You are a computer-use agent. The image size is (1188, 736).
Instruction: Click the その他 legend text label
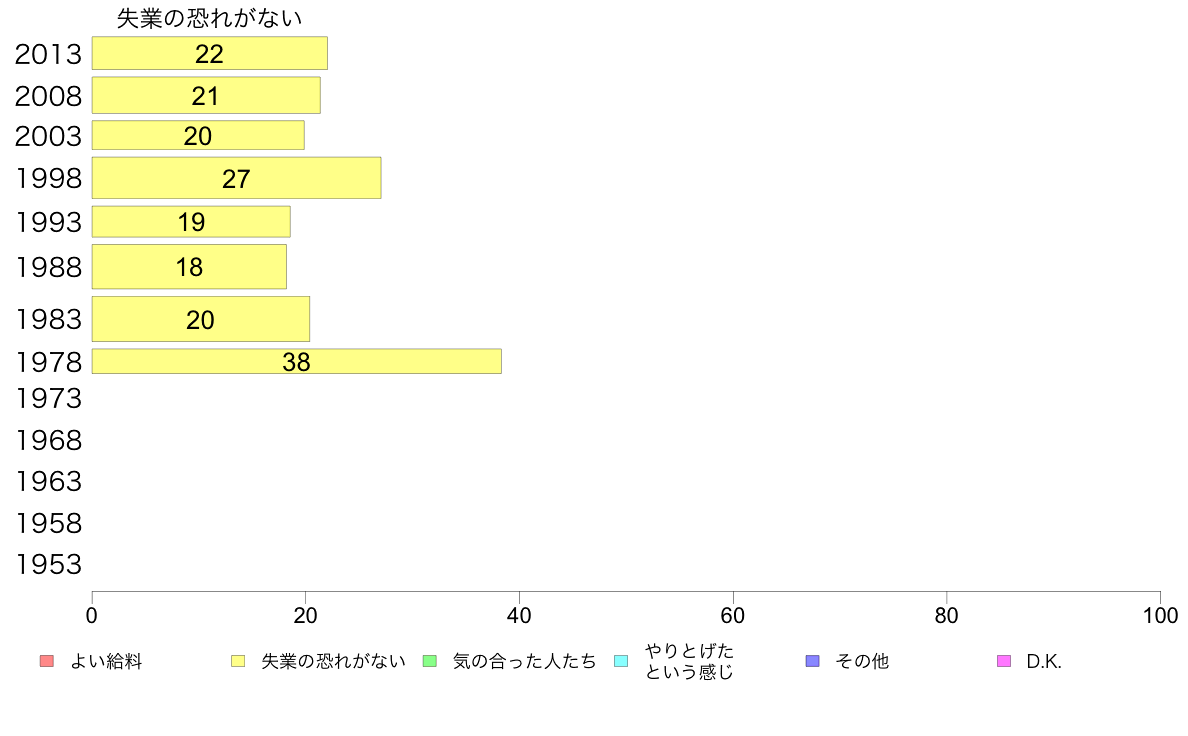tap(862, 662)
